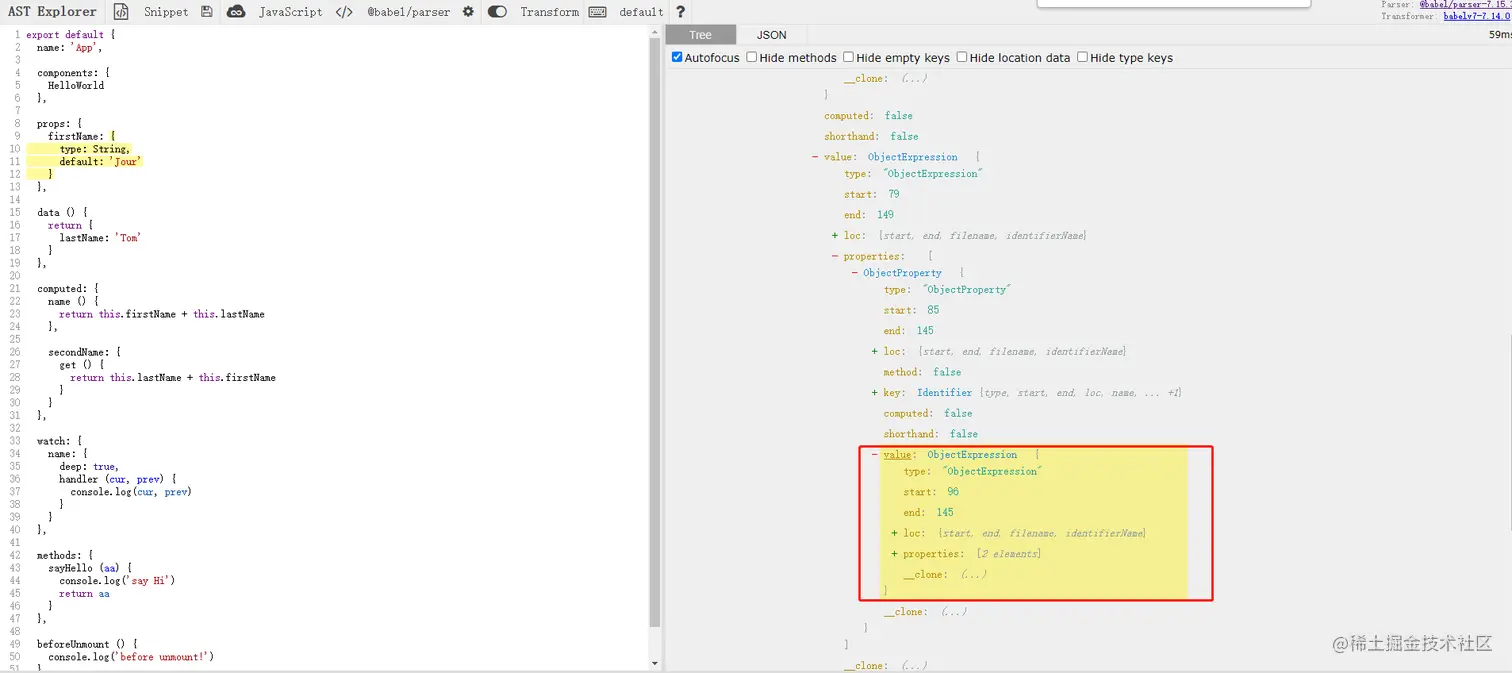Viewport: 1512px width, 673px height.
Task: Open the babelv7 transformer version link
Action: pyautogui.click(x=1477, y=16)
